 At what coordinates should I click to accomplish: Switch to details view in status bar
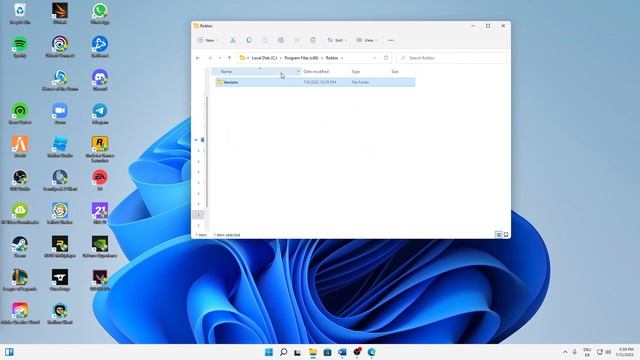(498, 235)
